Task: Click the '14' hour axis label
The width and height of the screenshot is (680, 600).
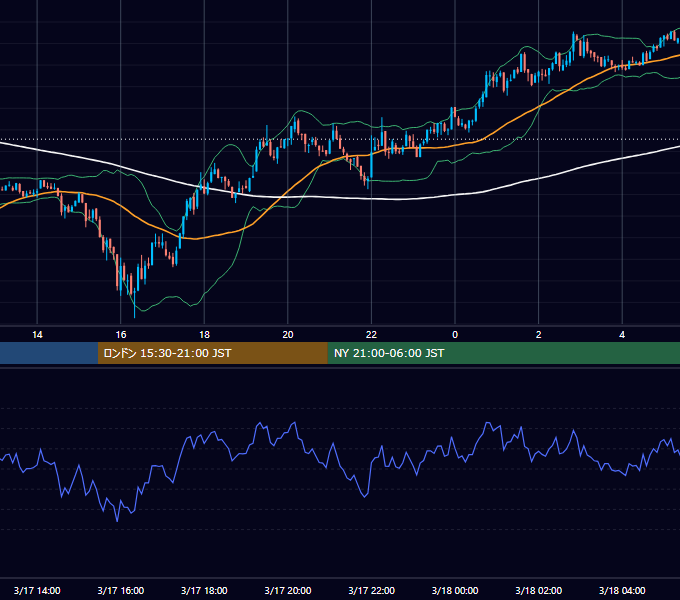Action: click(x=37, y=335)
